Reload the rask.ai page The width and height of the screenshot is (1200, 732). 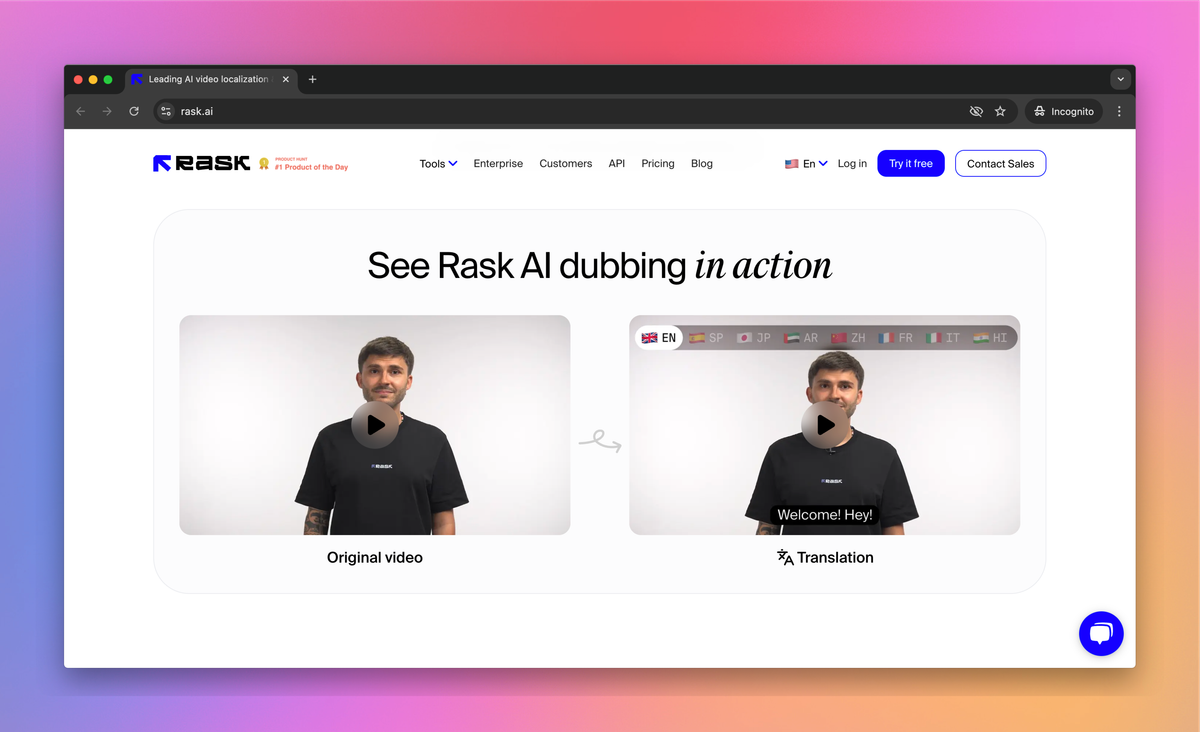[x=134, y=111]
